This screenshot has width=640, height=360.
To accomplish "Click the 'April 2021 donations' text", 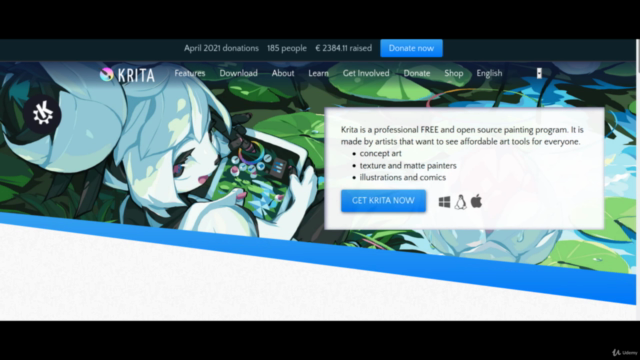I will 221,48.
